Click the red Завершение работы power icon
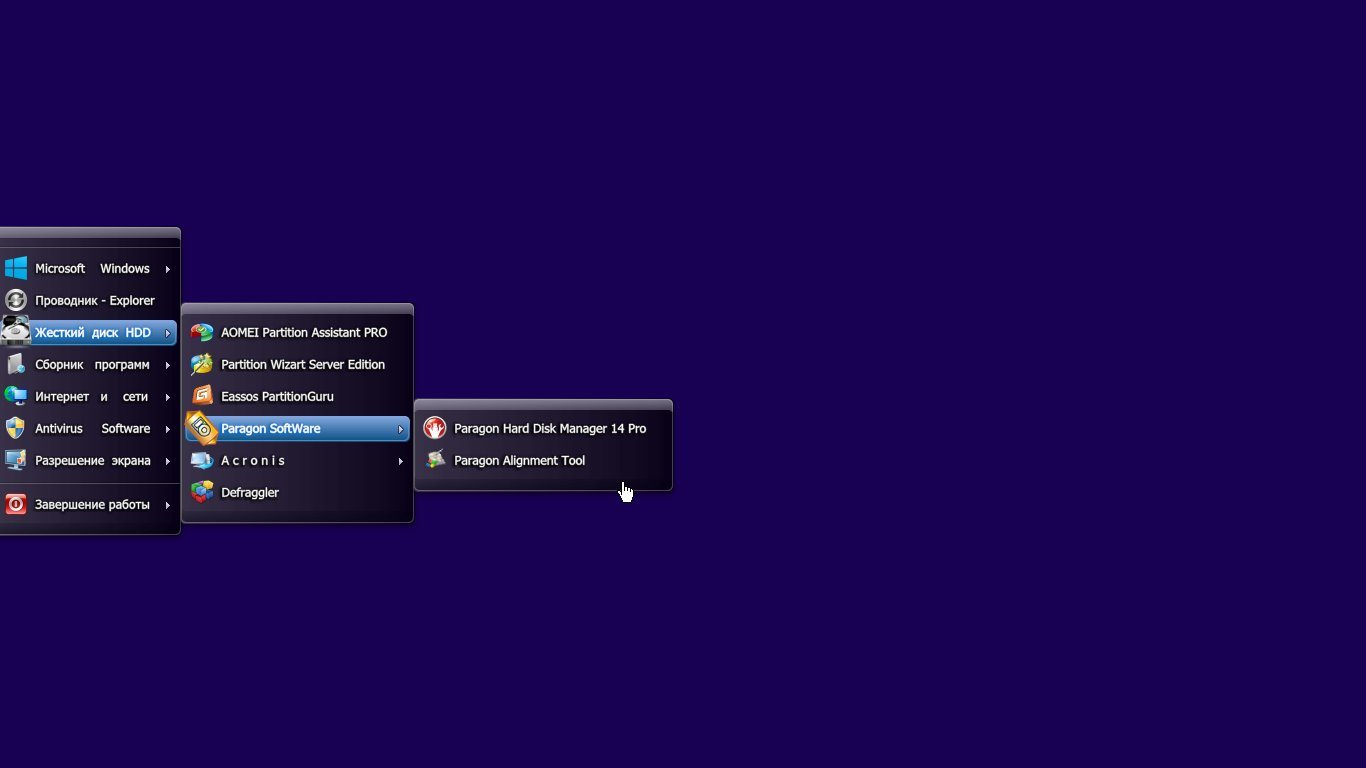 (15, 504)
